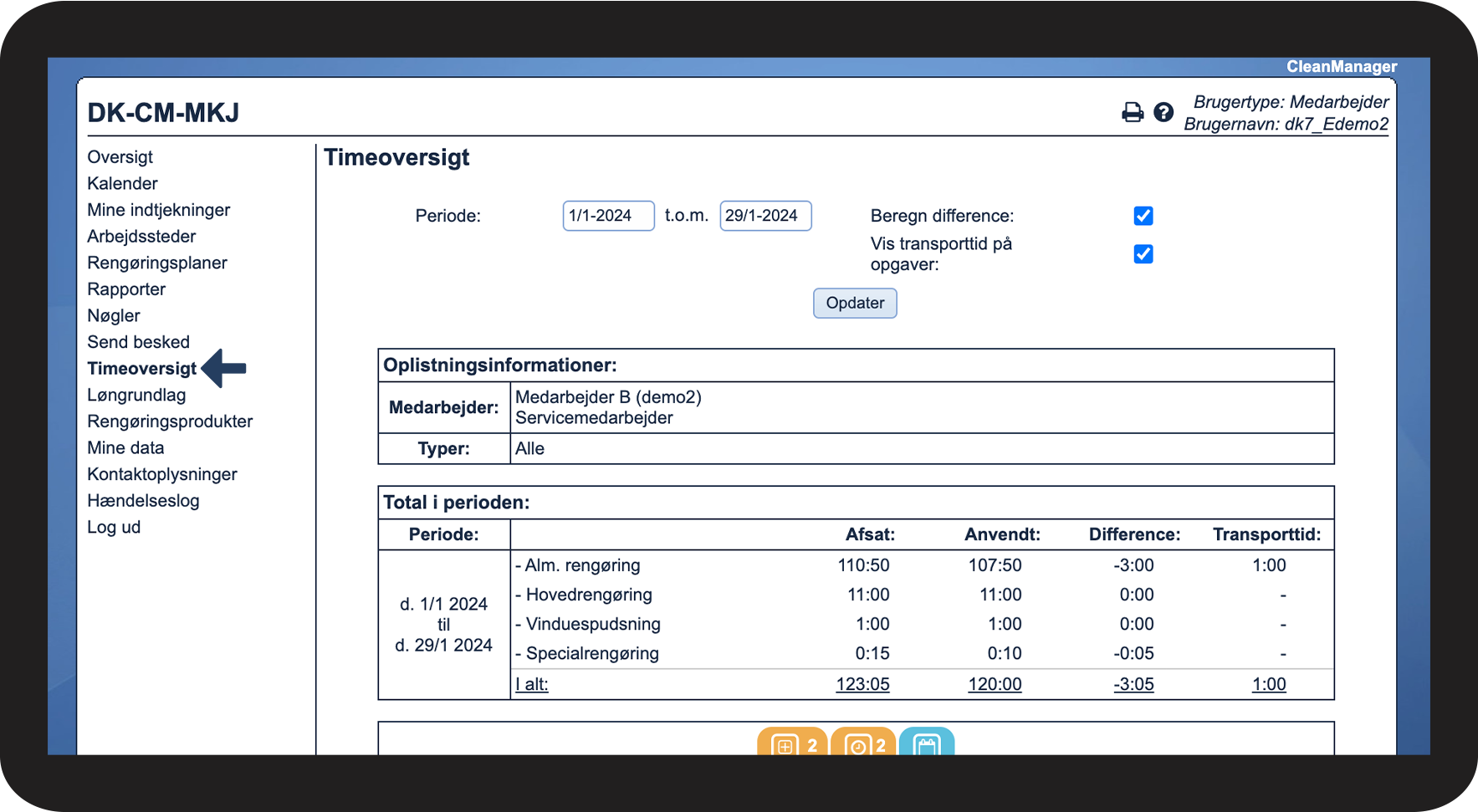The width and height of the screenshot is (1478, 812).
Task: Open Løngrundlag from the sidebar
Action: click(136, 396)
